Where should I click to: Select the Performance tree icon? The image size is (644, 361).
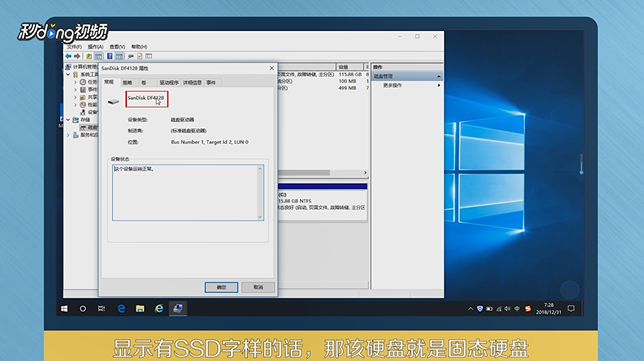click(83, 105)
